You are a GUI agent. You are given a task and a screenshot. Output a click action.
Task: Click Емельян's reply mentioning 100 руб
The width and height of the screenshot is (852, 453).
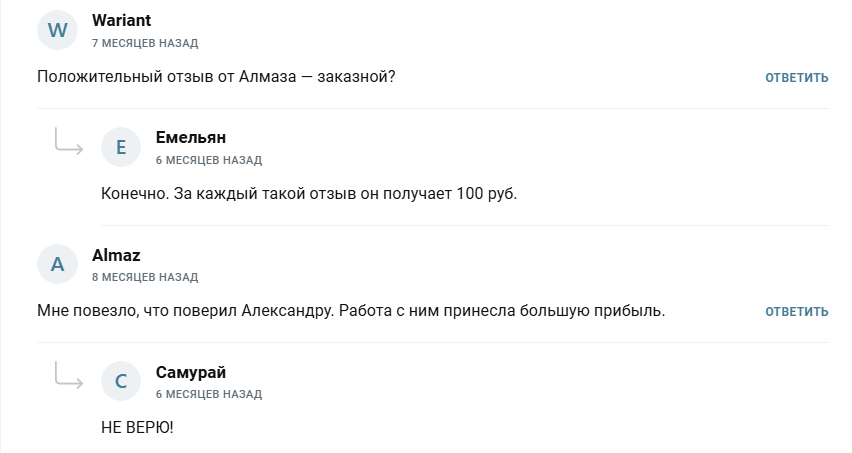pyautogui.click(x=309, y=192)
